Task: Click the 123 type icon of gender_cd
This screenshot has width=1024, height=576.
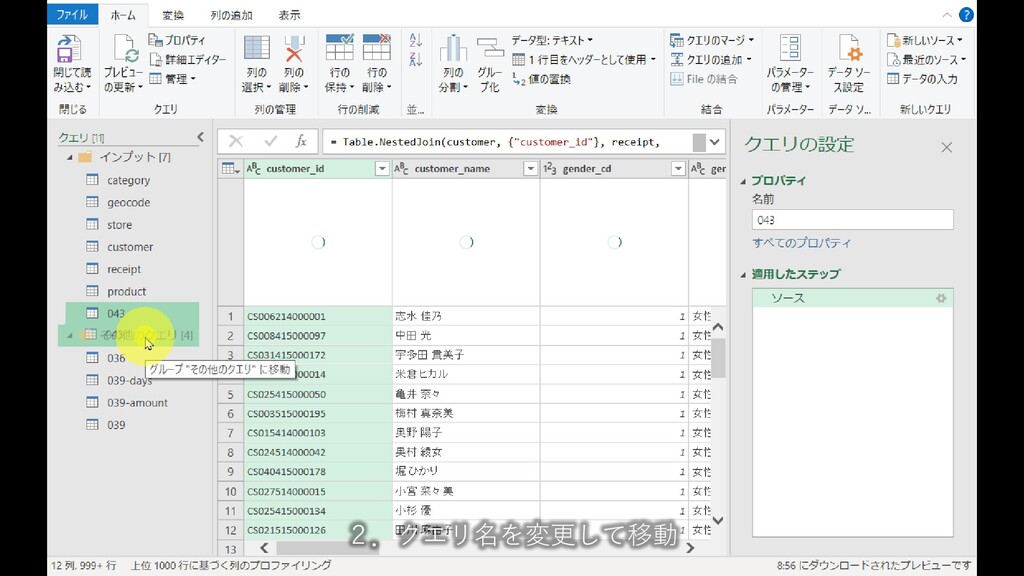Action: 550,168
